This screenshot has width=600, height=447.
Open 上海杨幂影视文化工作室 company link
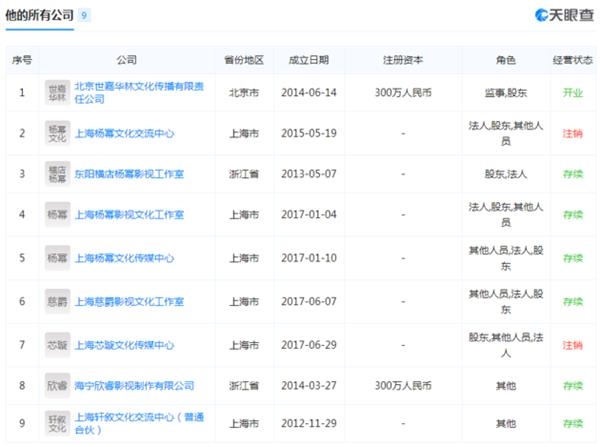tap(129, 215)
